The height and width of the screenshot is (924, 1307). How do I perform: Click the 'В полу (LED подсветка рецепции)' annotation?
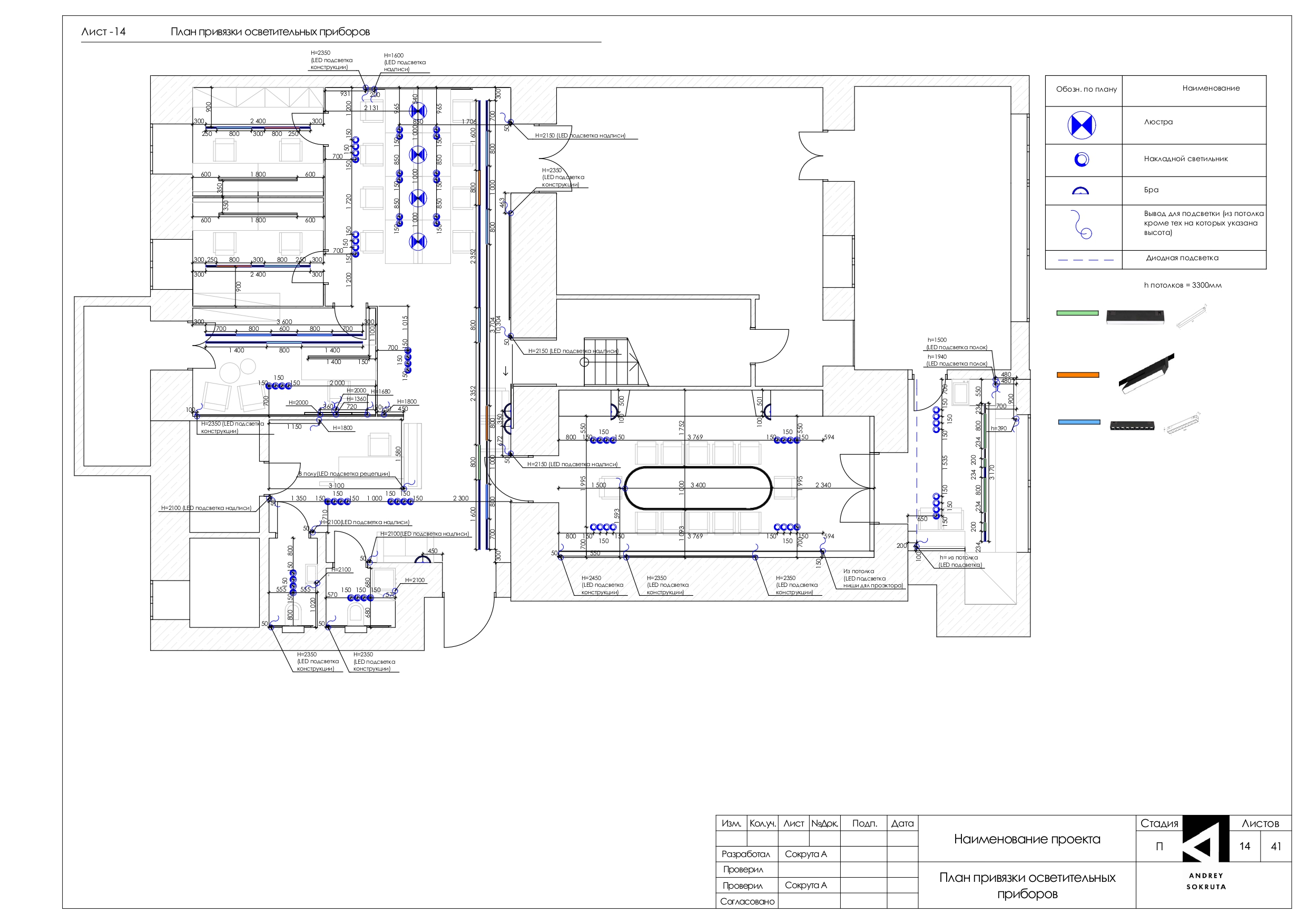pyautogui.click(x=344, y=474)
